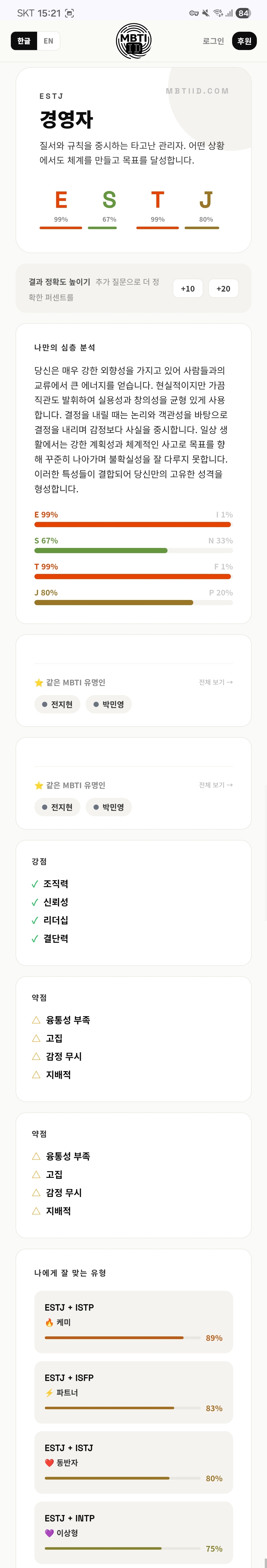
Task: Tap the battery indicator in the status bar
Action: coord(243,13)
